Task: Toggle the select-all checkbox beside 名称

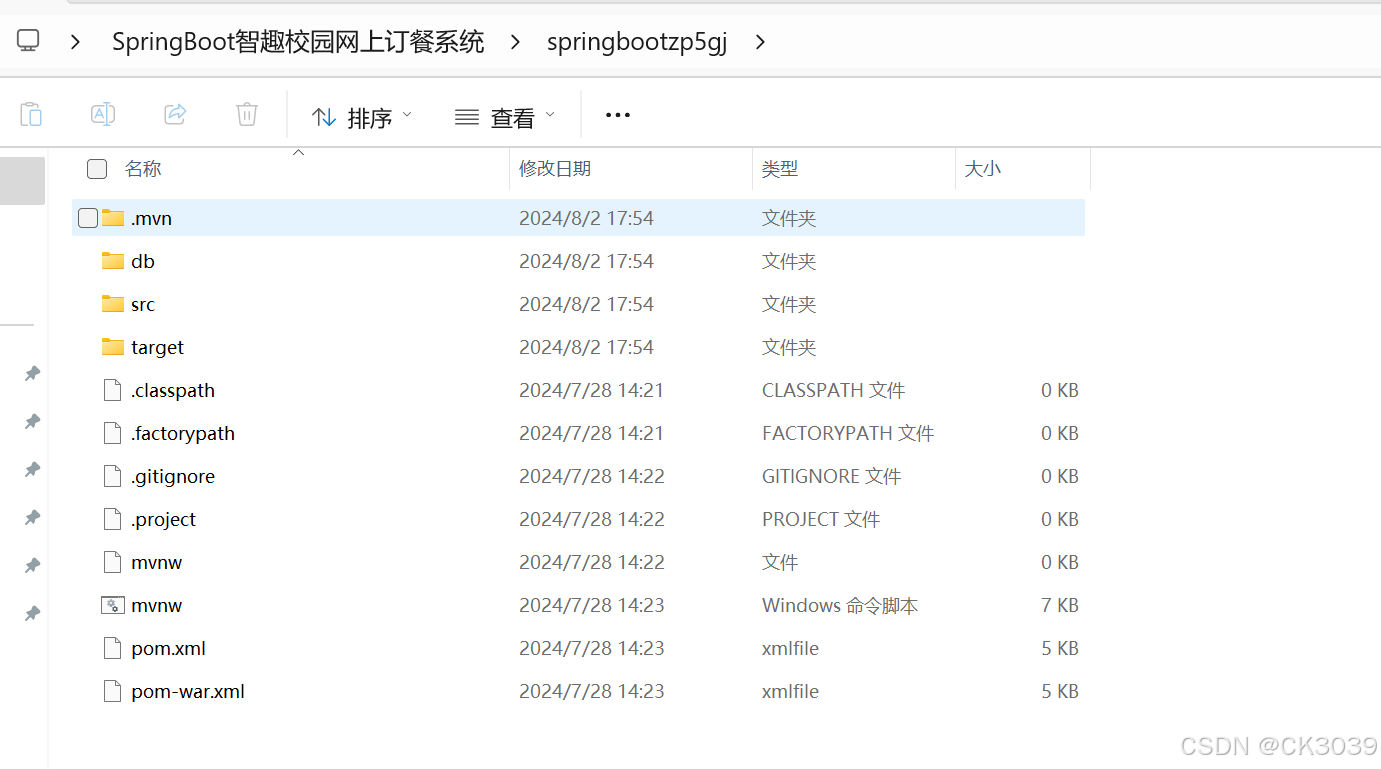Action: 97,169
